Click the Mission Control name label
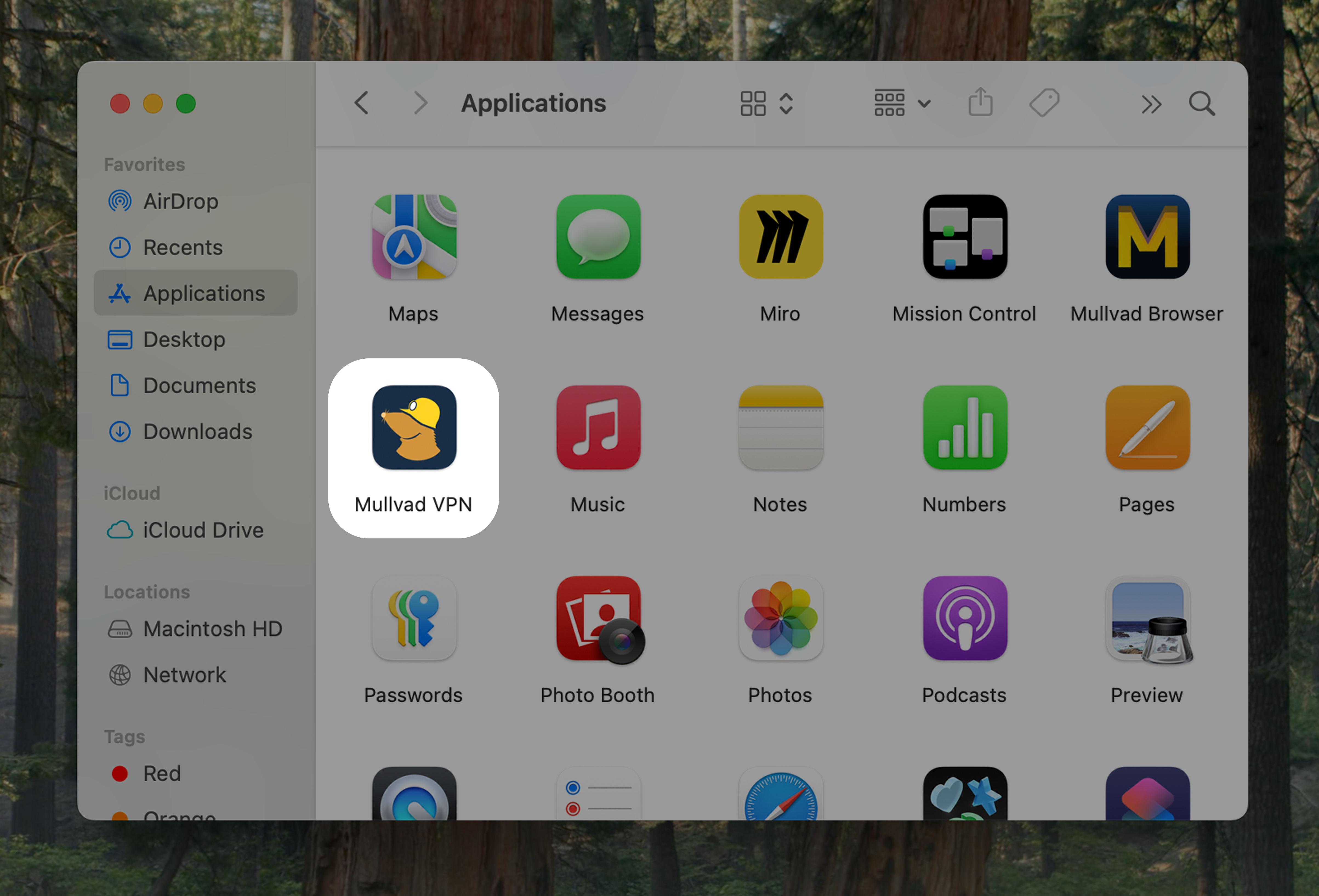This screenshot has width=1319, height=896. pos(964,314)
